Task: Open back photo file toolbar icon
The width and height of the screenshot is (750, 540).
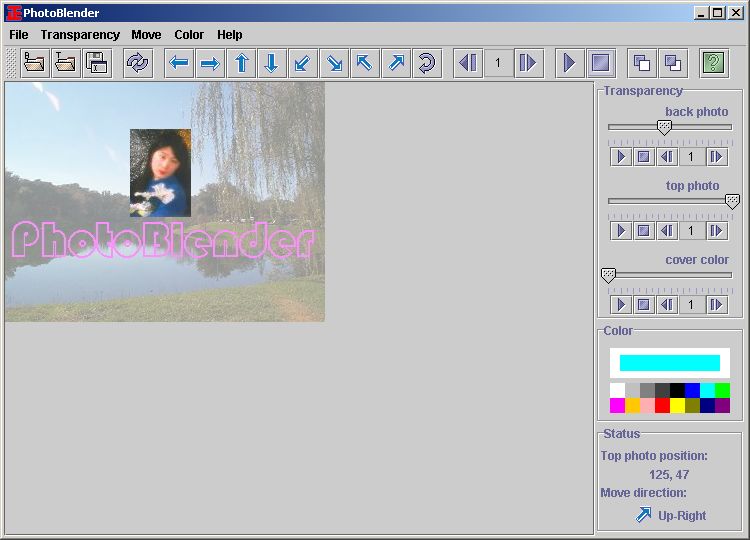Action: pyautogui.click(x=34, y=63)
